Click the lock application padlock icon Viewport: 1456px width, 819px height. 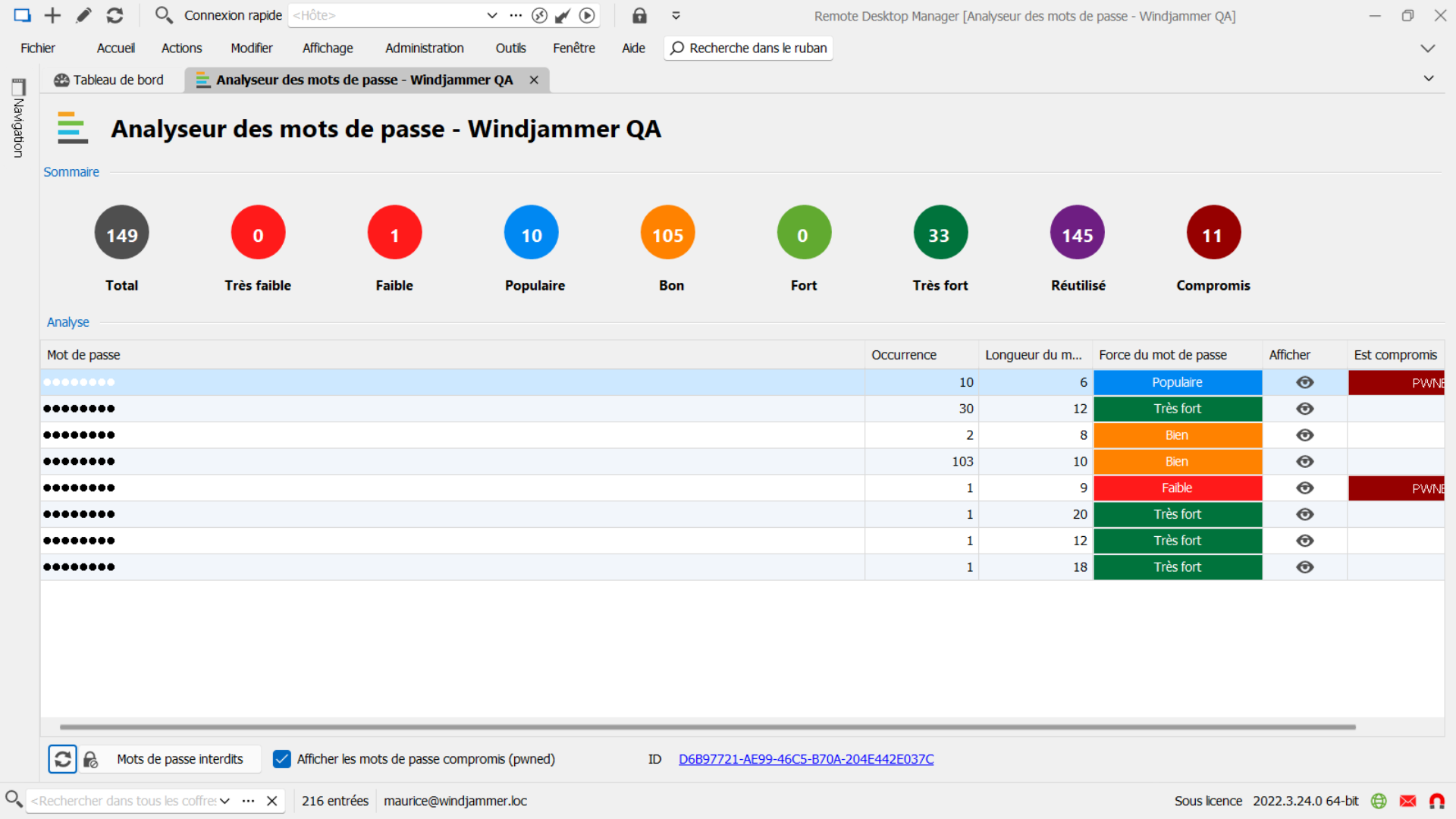639,15
